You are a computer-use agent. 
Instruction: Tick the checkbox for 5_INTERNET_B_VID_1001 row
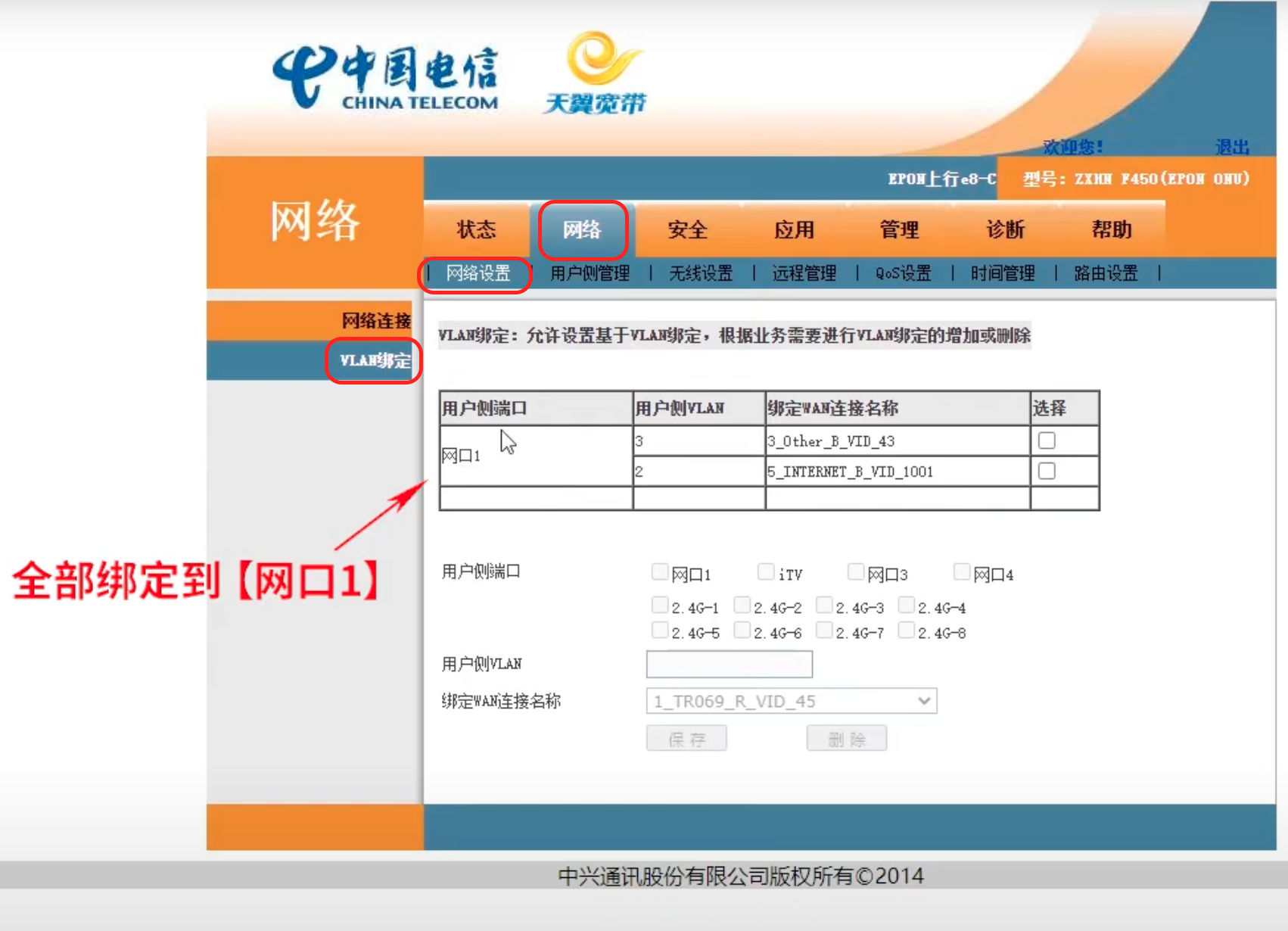1047,472
